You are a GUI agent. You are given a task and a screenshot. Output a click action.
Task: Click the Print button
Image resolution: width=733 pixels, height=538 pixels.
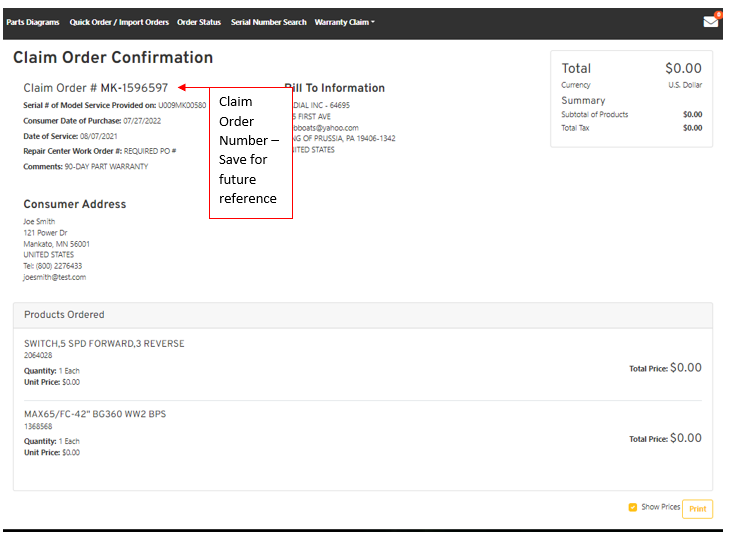(697, 509)
